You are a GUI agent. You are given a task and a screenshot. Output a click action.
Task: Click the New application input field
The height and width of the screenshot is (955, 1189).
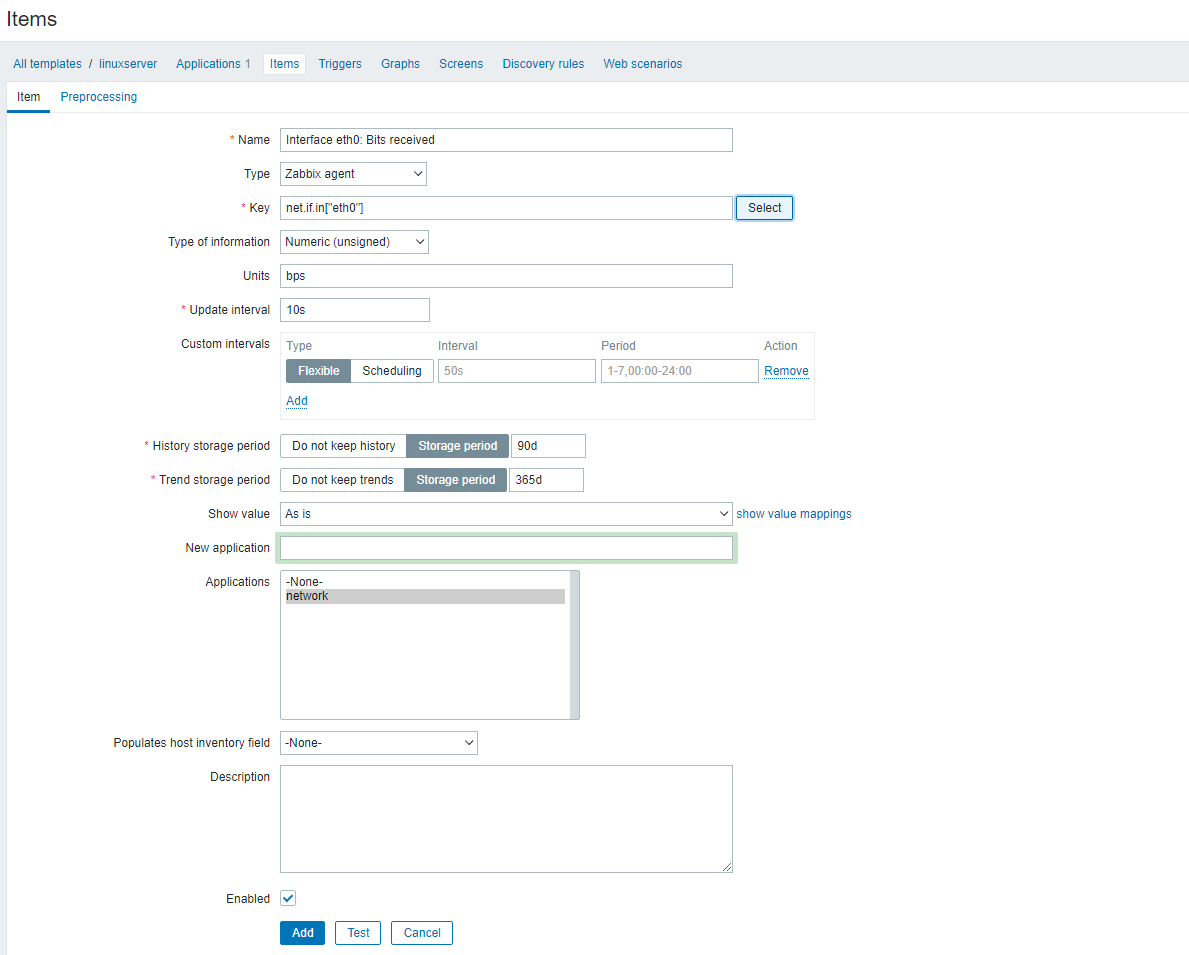(506, 548)
